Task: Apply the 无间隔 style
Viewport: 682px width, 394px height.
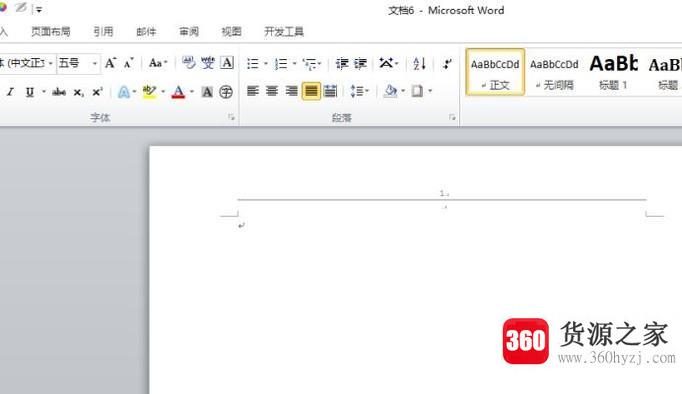Action: pos(554,72)
